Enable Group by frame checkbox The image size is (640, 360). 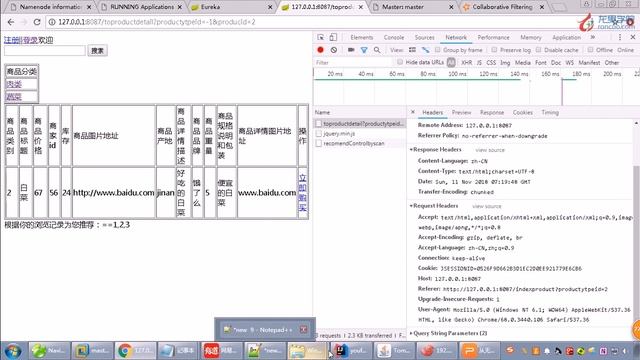click(438, 50)
